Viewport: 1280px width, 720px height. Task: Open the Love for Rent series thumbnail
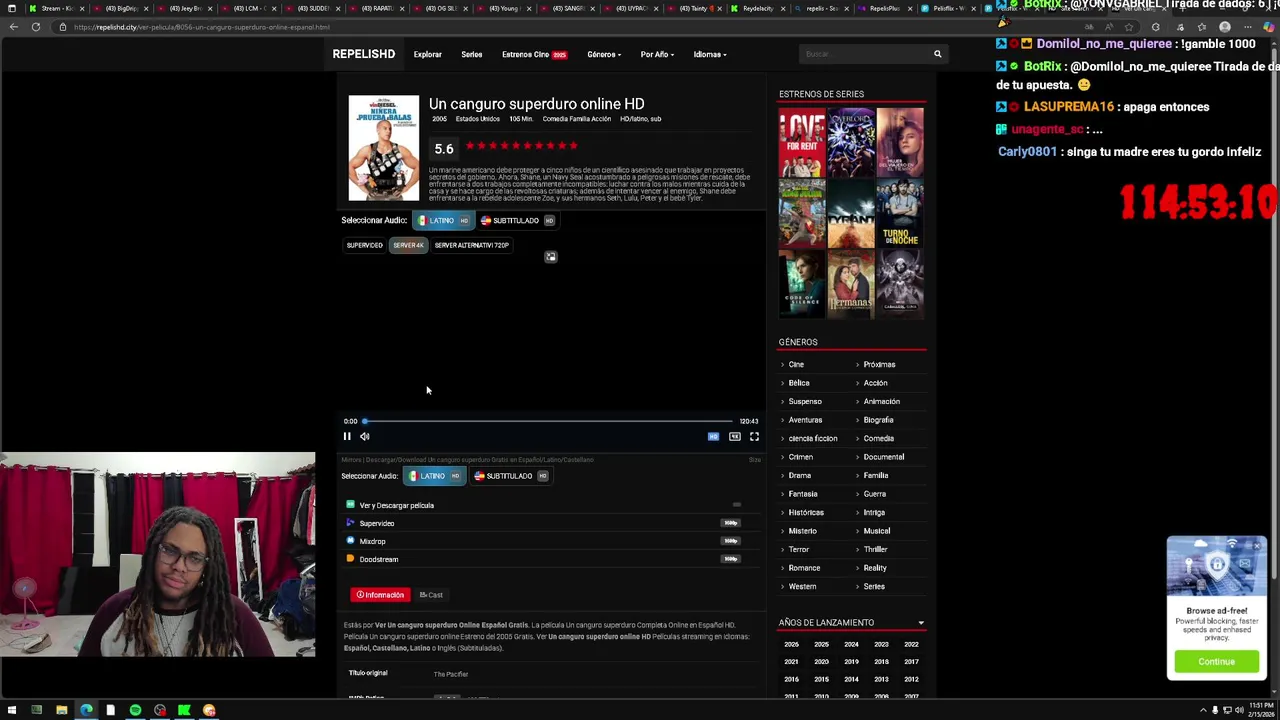coord(802,143)
